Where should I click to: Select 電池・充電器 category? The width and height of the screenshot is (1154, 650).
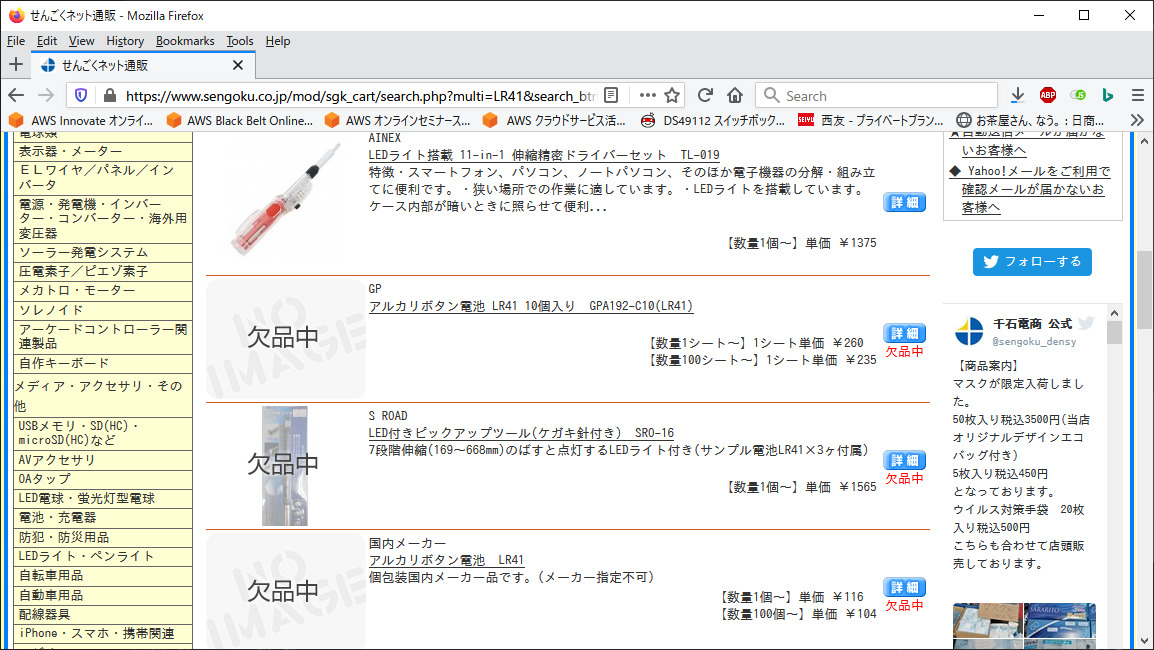[103, 518]
